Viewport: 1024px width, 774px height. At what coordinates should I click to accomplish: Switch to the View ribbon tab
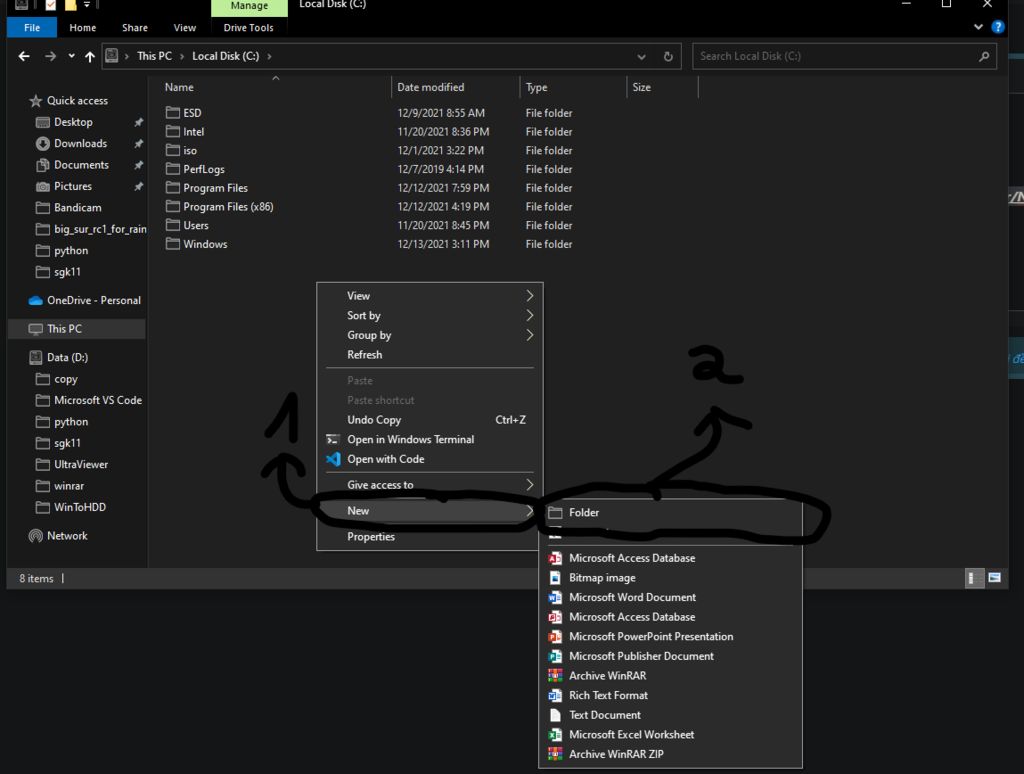[x=185, y=27]
